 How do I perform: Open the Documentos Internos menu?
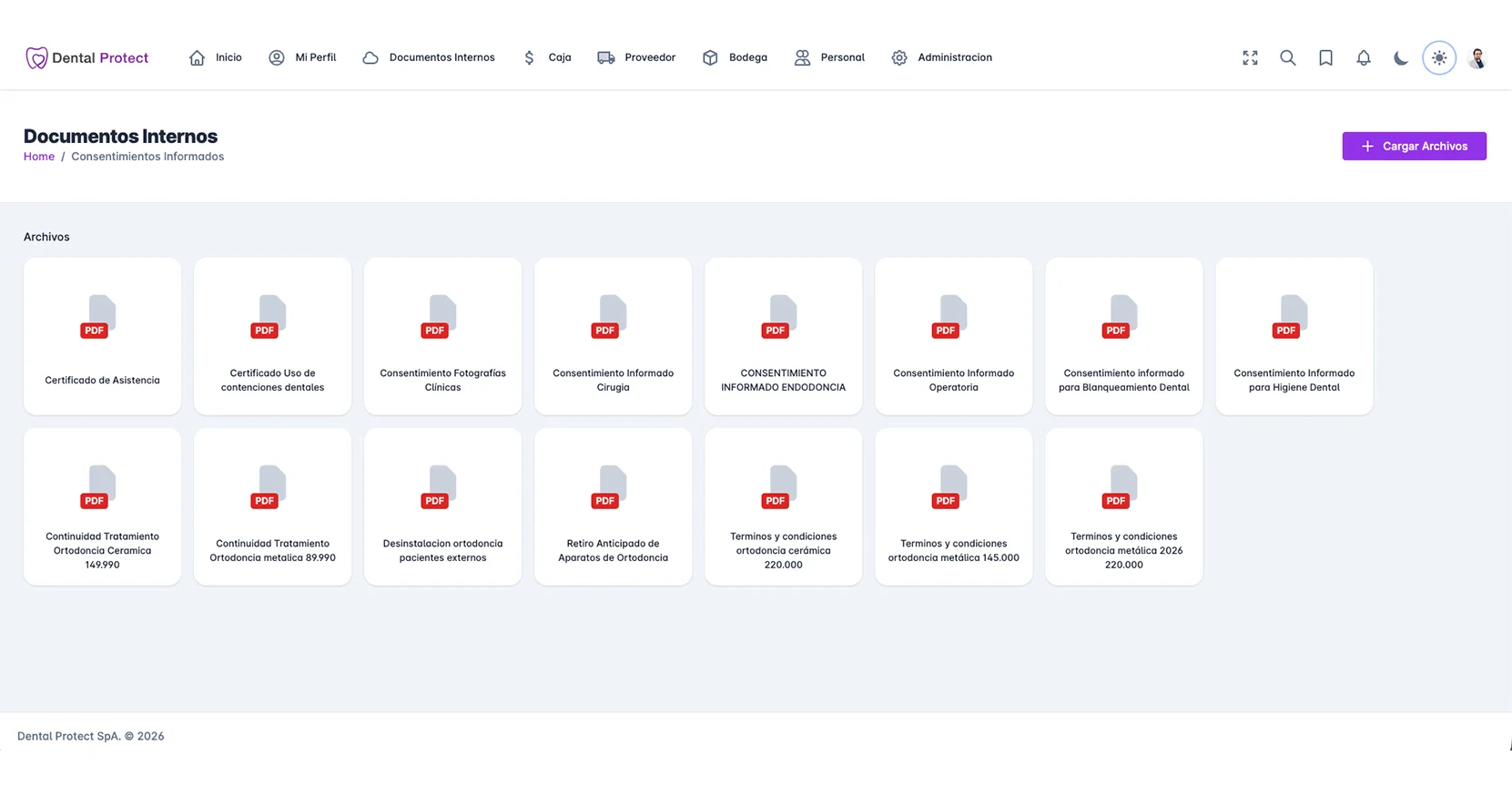tap(429, 57)
